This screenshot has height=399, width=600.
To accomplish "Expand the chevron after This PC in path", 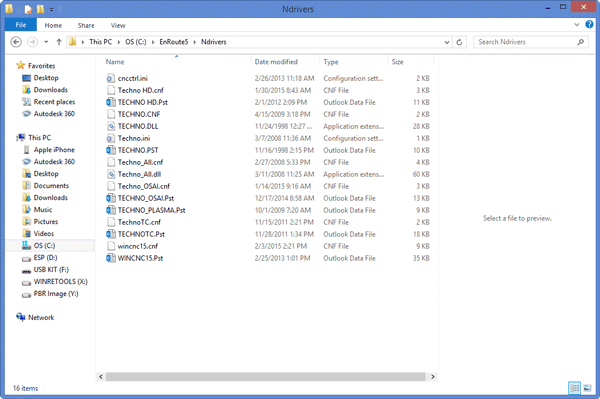I will 119,42.
